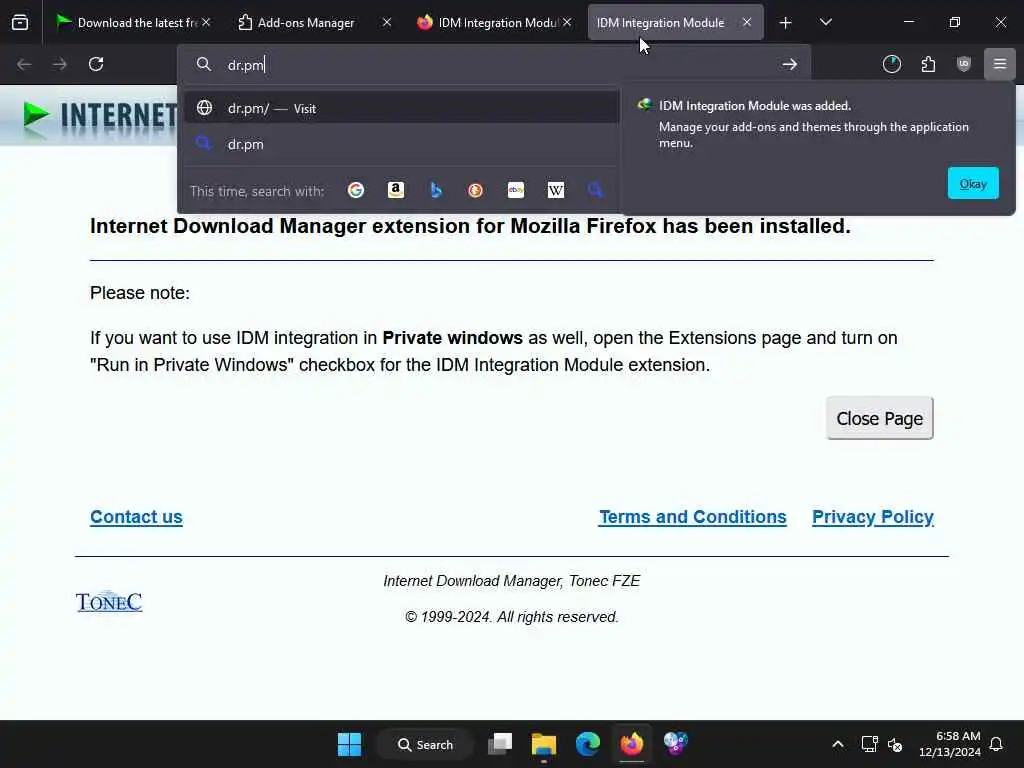Click the Firefox taskbar icon

pyautogui.click(x=632, y=744)
